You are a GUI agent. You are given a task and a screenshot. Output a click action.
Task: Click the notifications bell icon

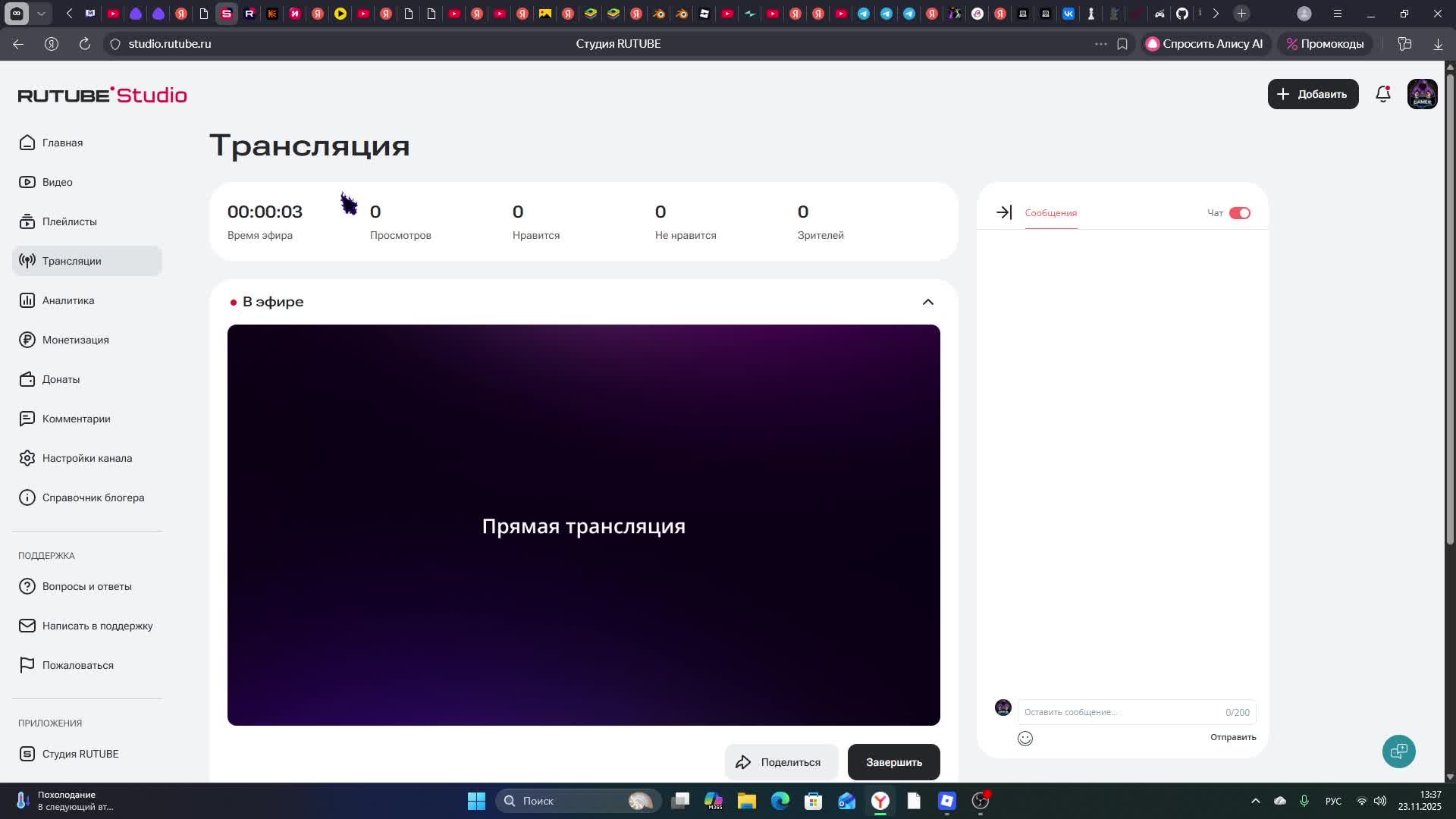click(x=1383, y=94)
